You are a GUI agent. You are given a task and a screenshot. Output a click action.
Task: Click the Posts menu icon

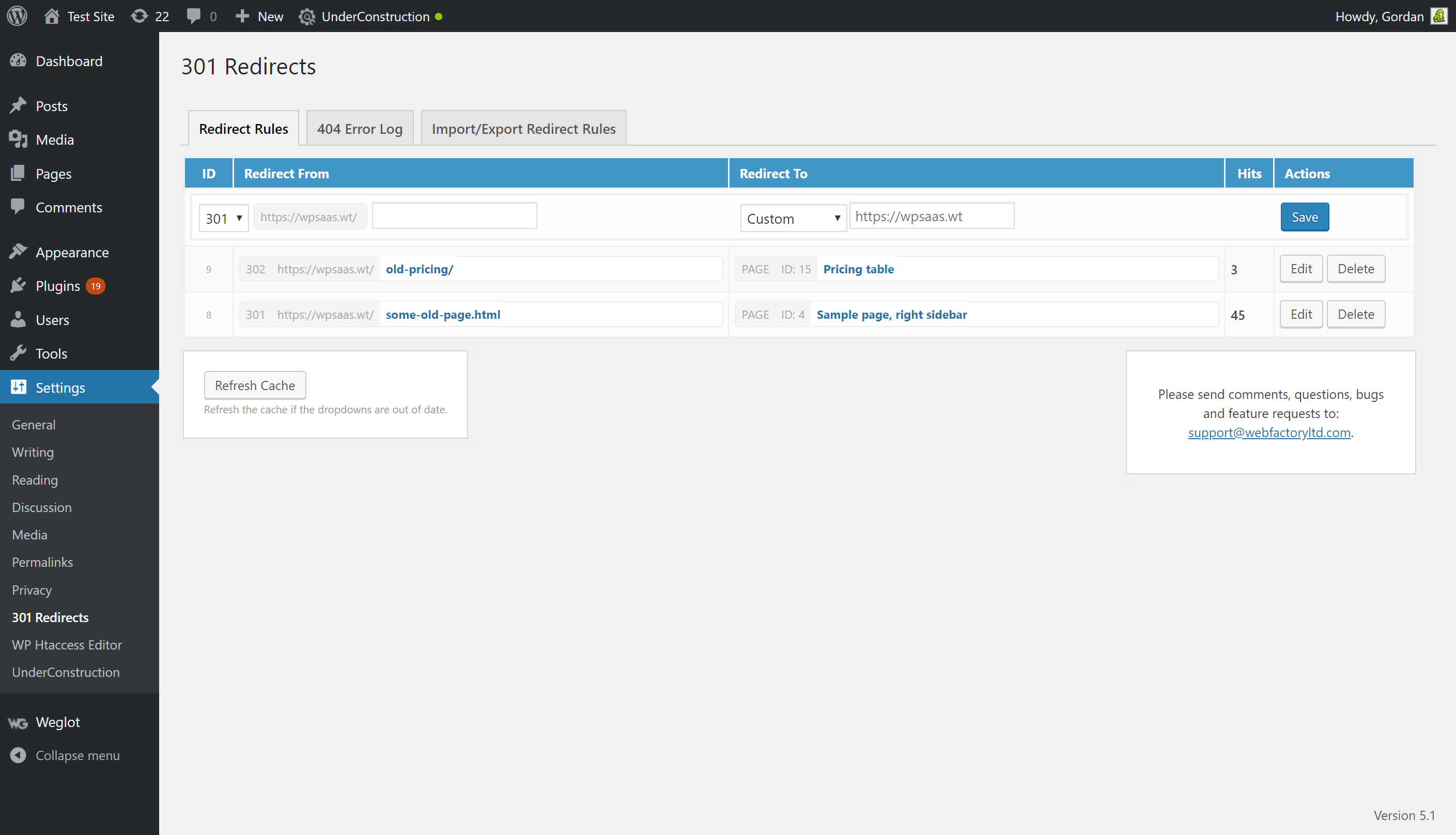coord(20,106)
